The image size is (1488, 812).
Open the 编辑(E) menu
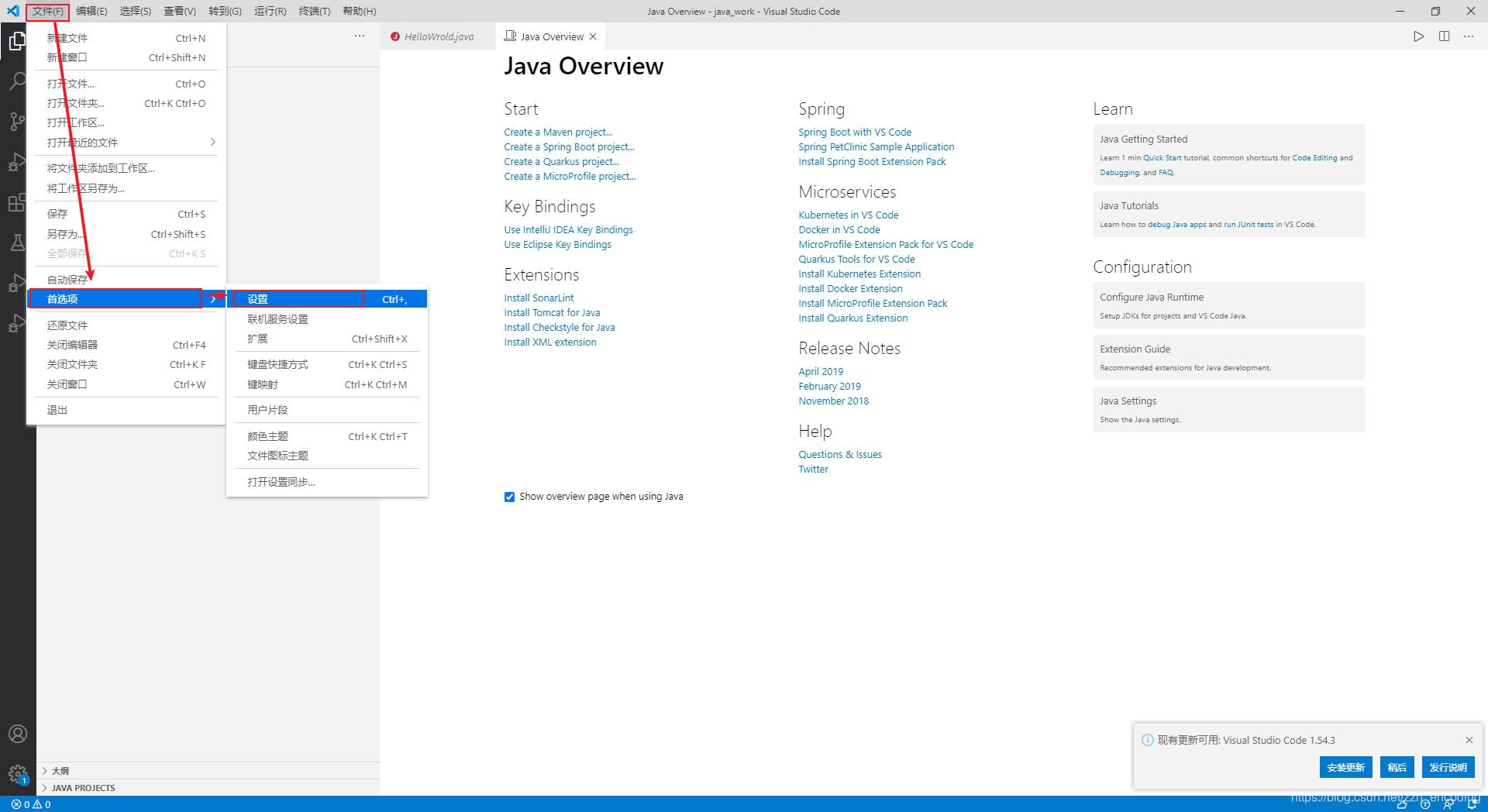pos(91,11)
